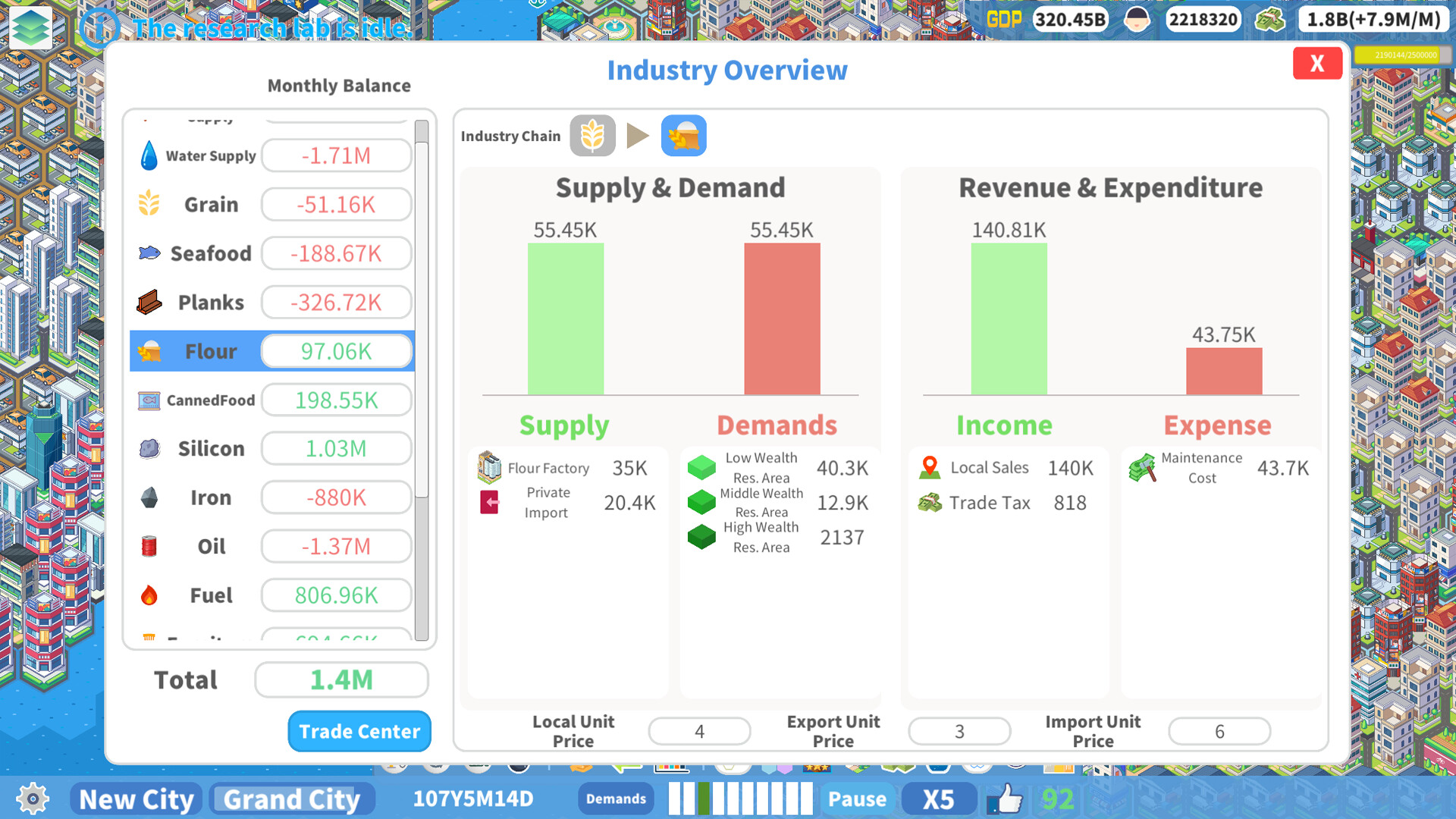Image resolution: width=1456 pixels, height=819 pixels.
Task: Click the money stack icon in top bar
Action: (1269, 19)
